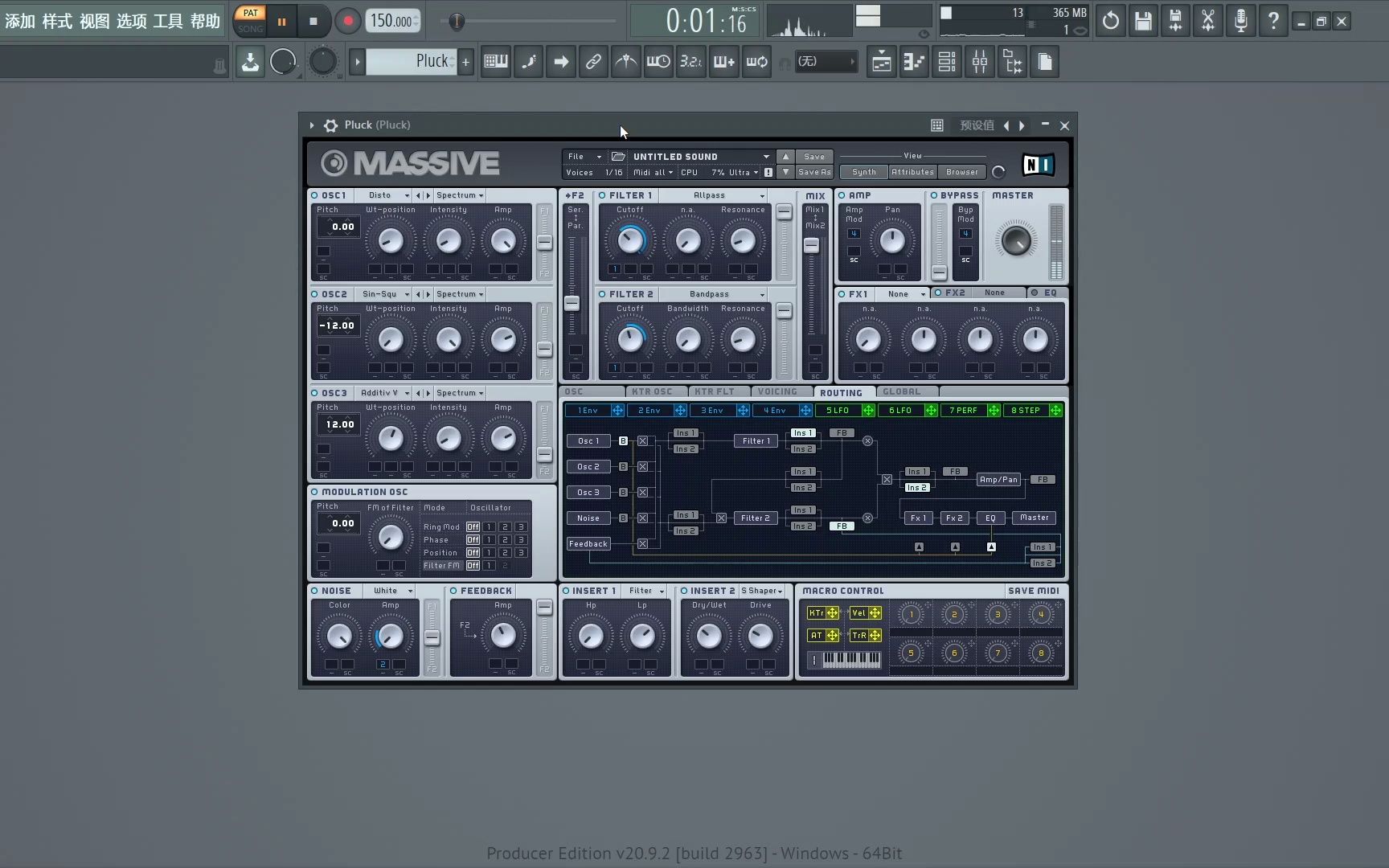
Task: Click the undo history circular arrow icon
Action: tap(1110, 21)
